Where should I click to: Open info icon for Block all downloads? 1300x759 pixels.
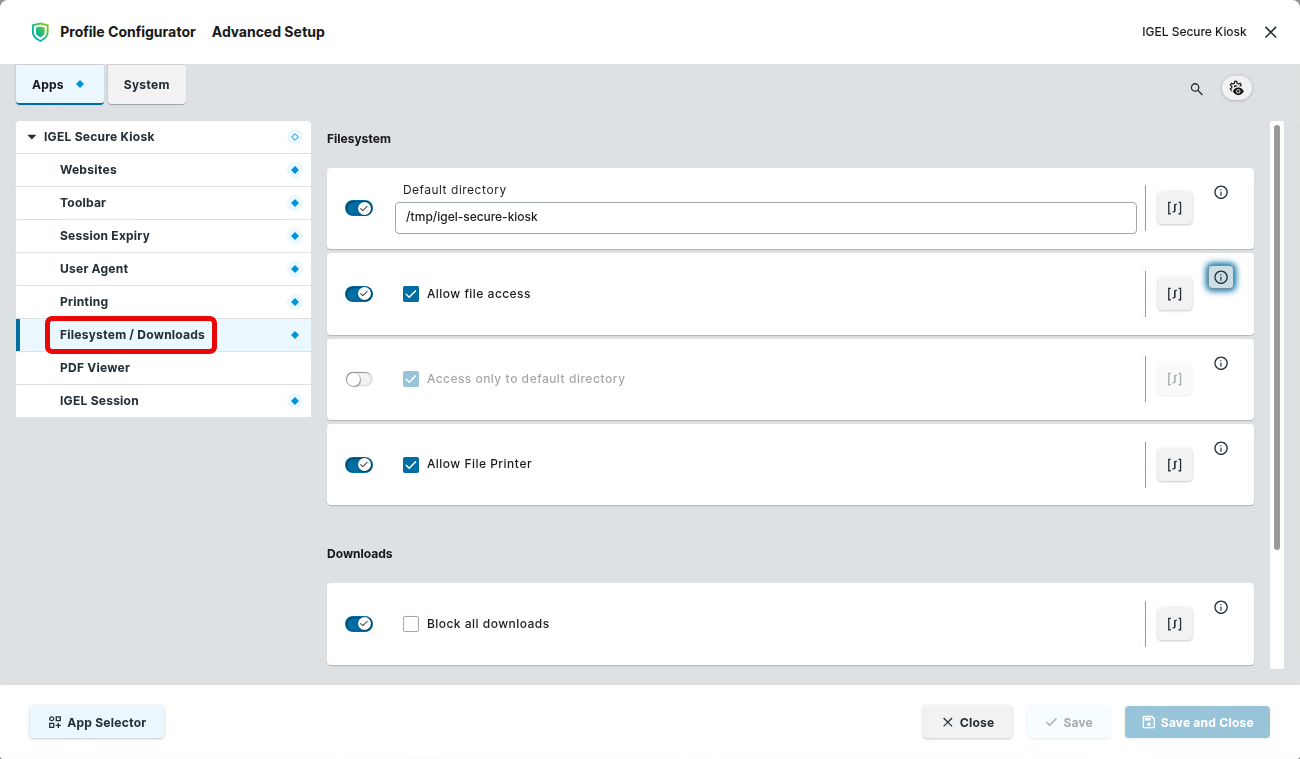click(1221, 607)
